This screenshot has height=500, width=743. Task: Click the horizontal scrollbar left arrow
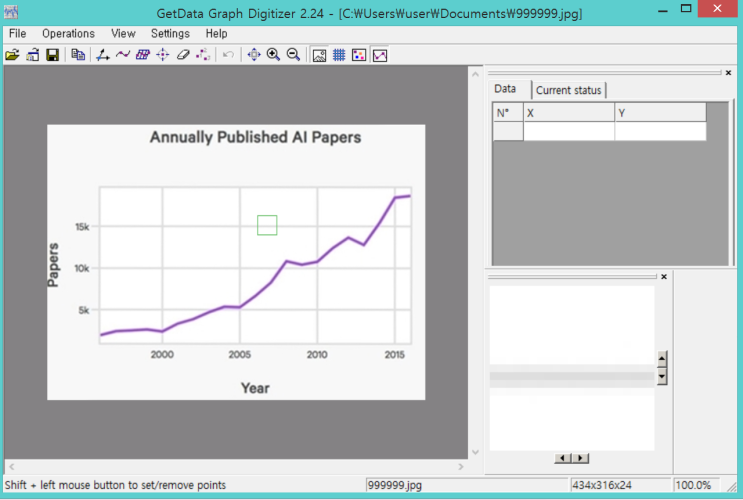coord(12,467)
